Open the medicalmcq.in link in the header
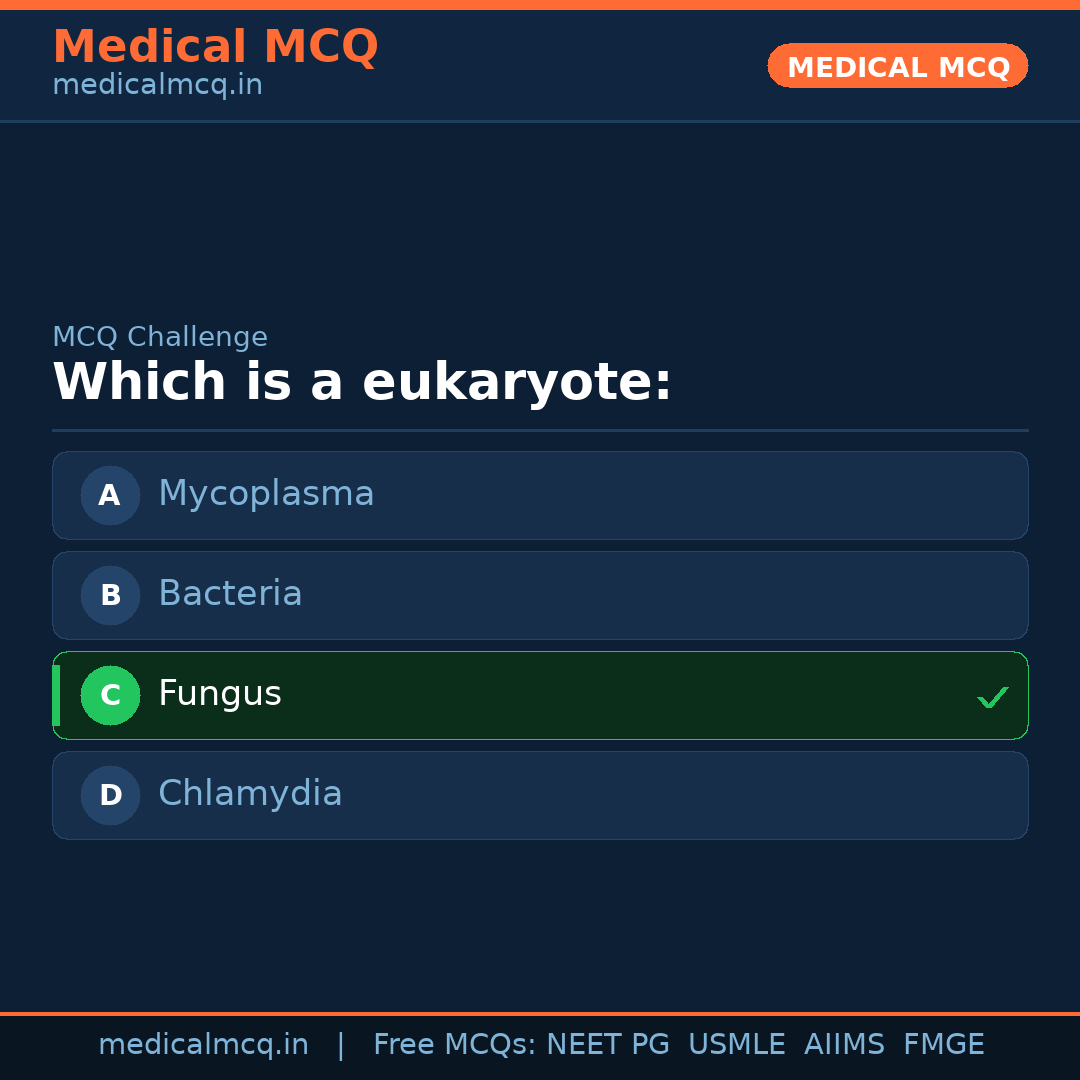The width and height of the screenshot is (1080, 1080). [157, 85]
